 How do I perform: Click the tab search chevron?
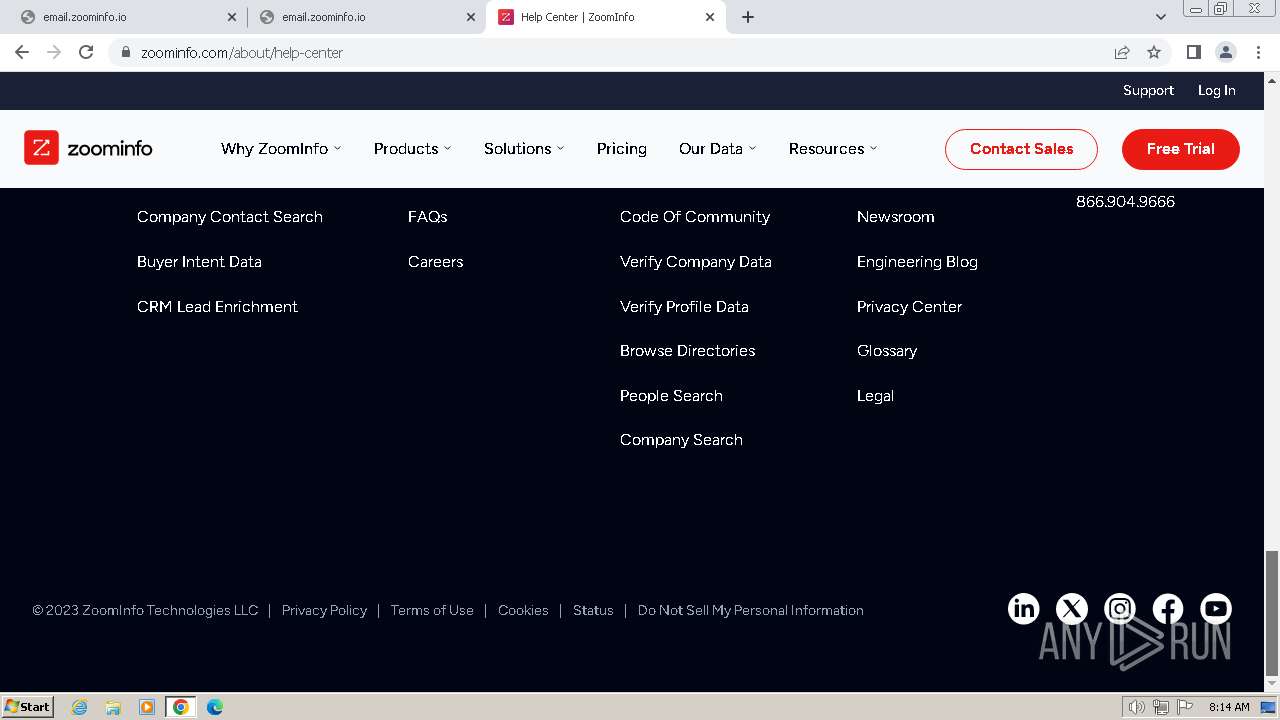(x=1160, y=17)
